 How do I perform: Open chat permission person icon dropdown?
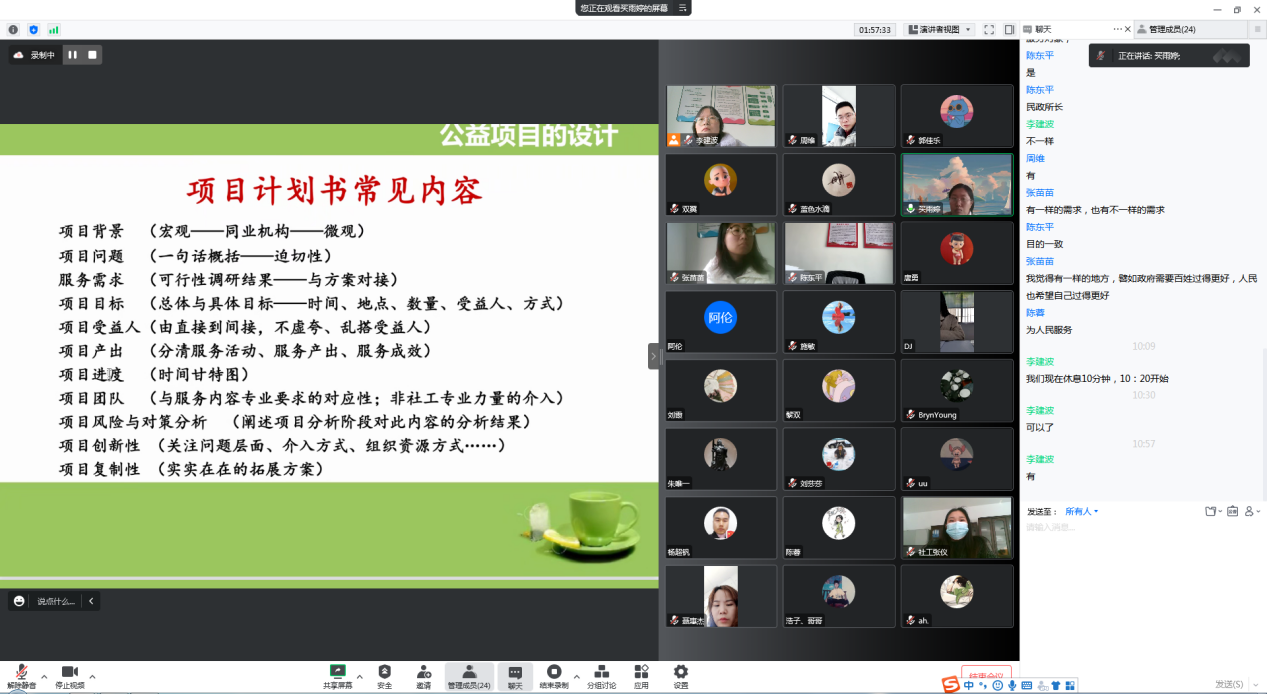click(x=1251, y=511)
